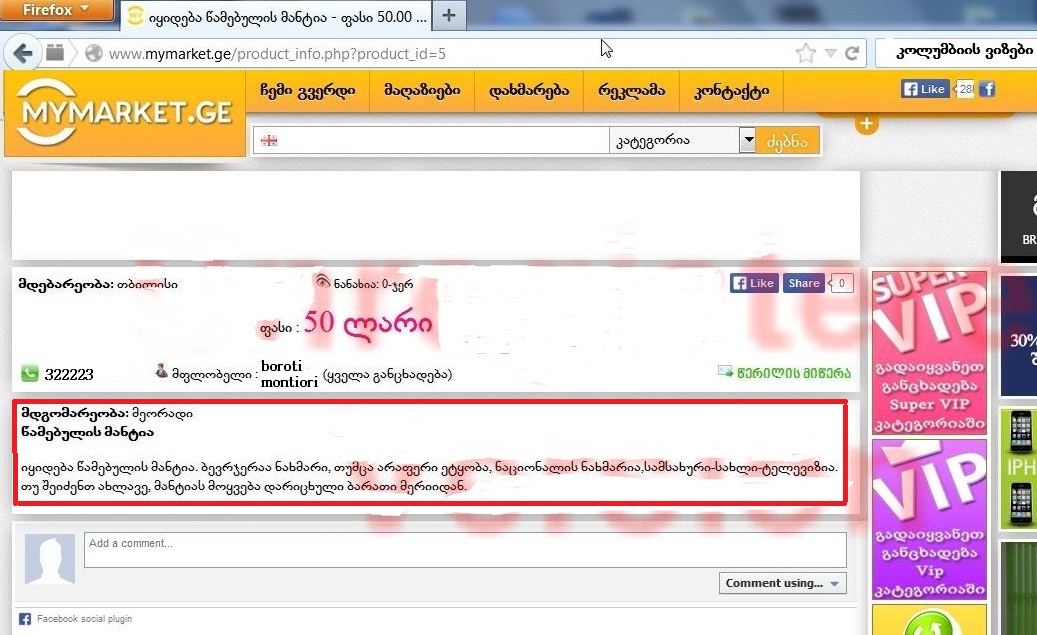
Task: Open a new tab with plus button
Action: click(x=448, y=15)
